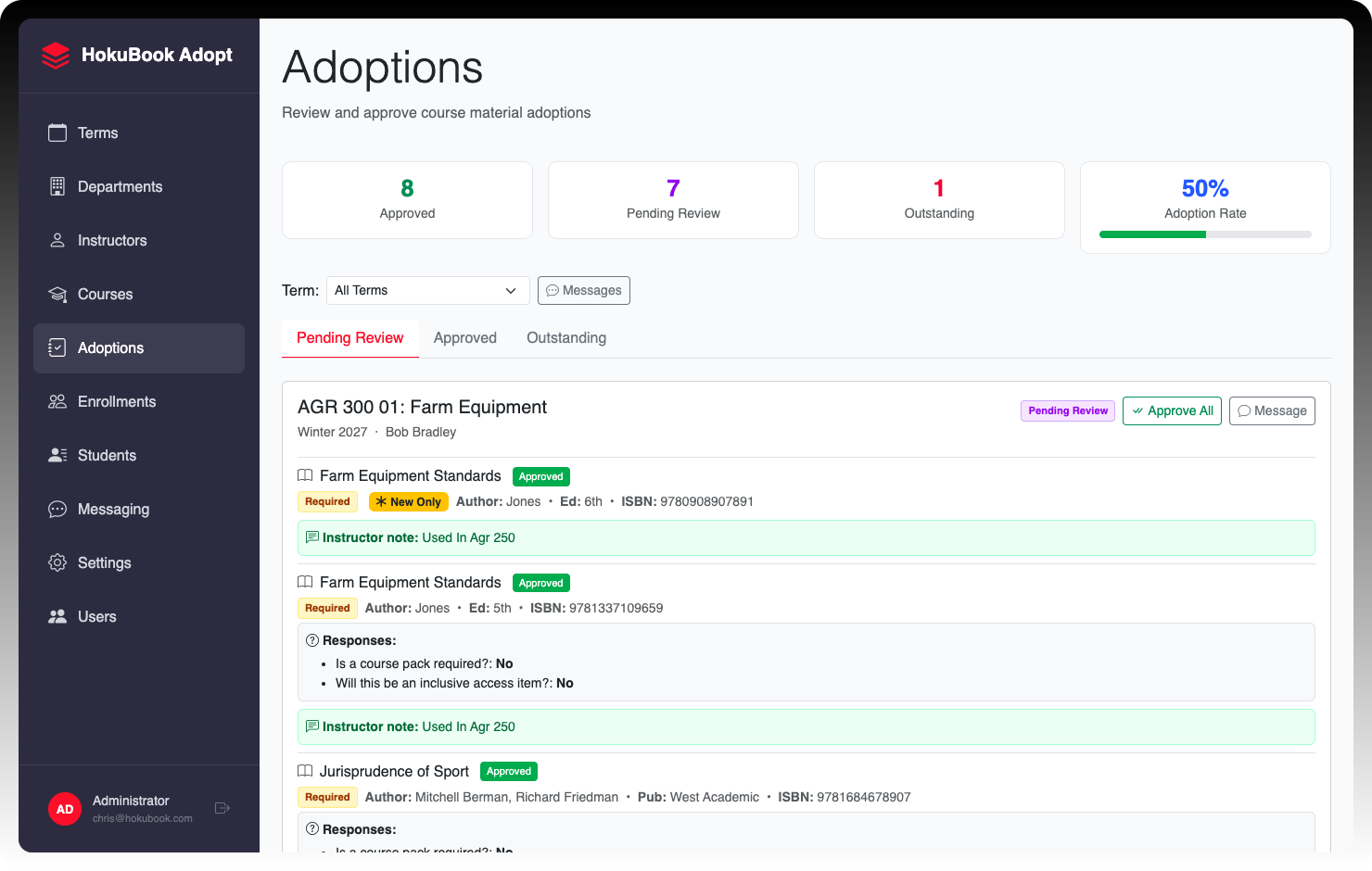Click chris@hokubook.com email text
This screenshot has height=871, width=1372.
tap(143, 818)
